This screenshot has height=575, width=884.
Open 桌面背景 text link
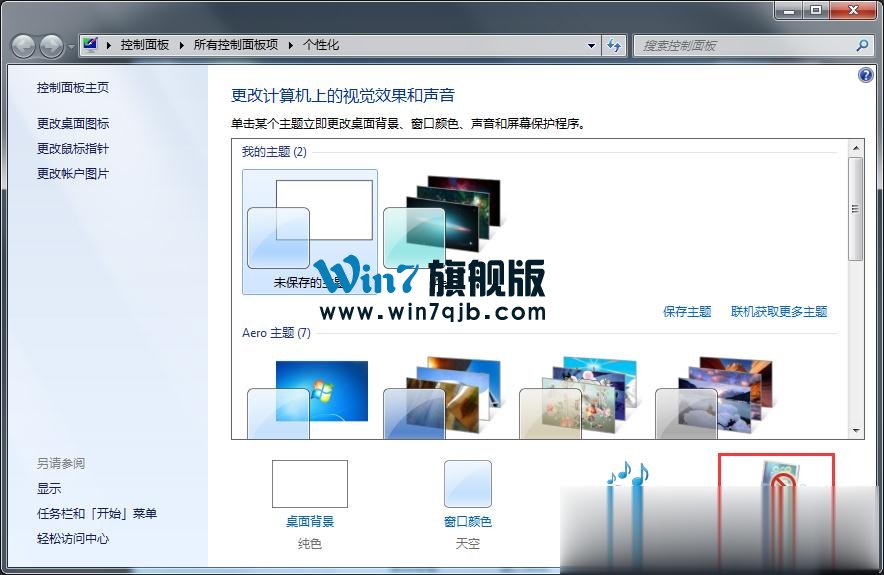(x=310, y=521)
